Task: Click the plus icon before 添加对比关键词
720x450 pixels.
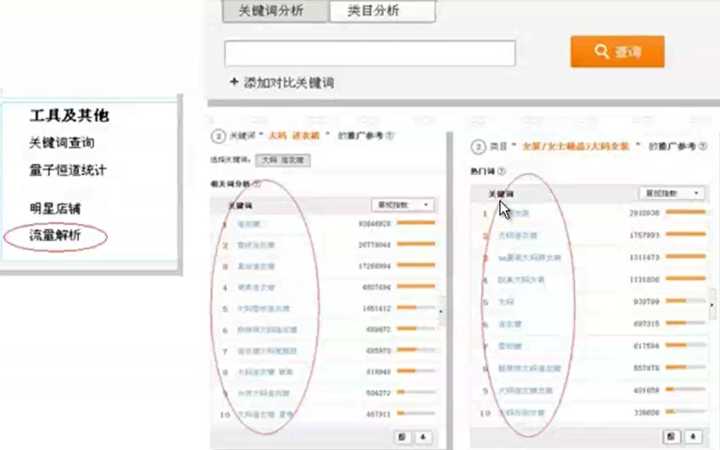Action: tap(234, 82)
